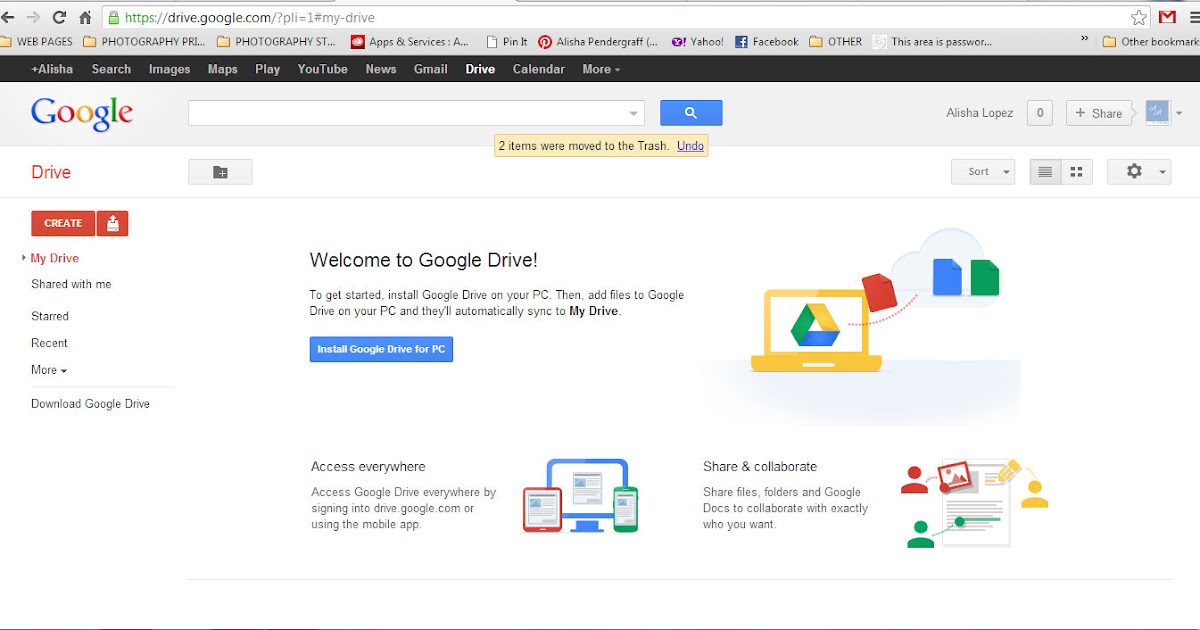Select Shared with me
The image size is (1200, 630).
[x=71, y=284]
